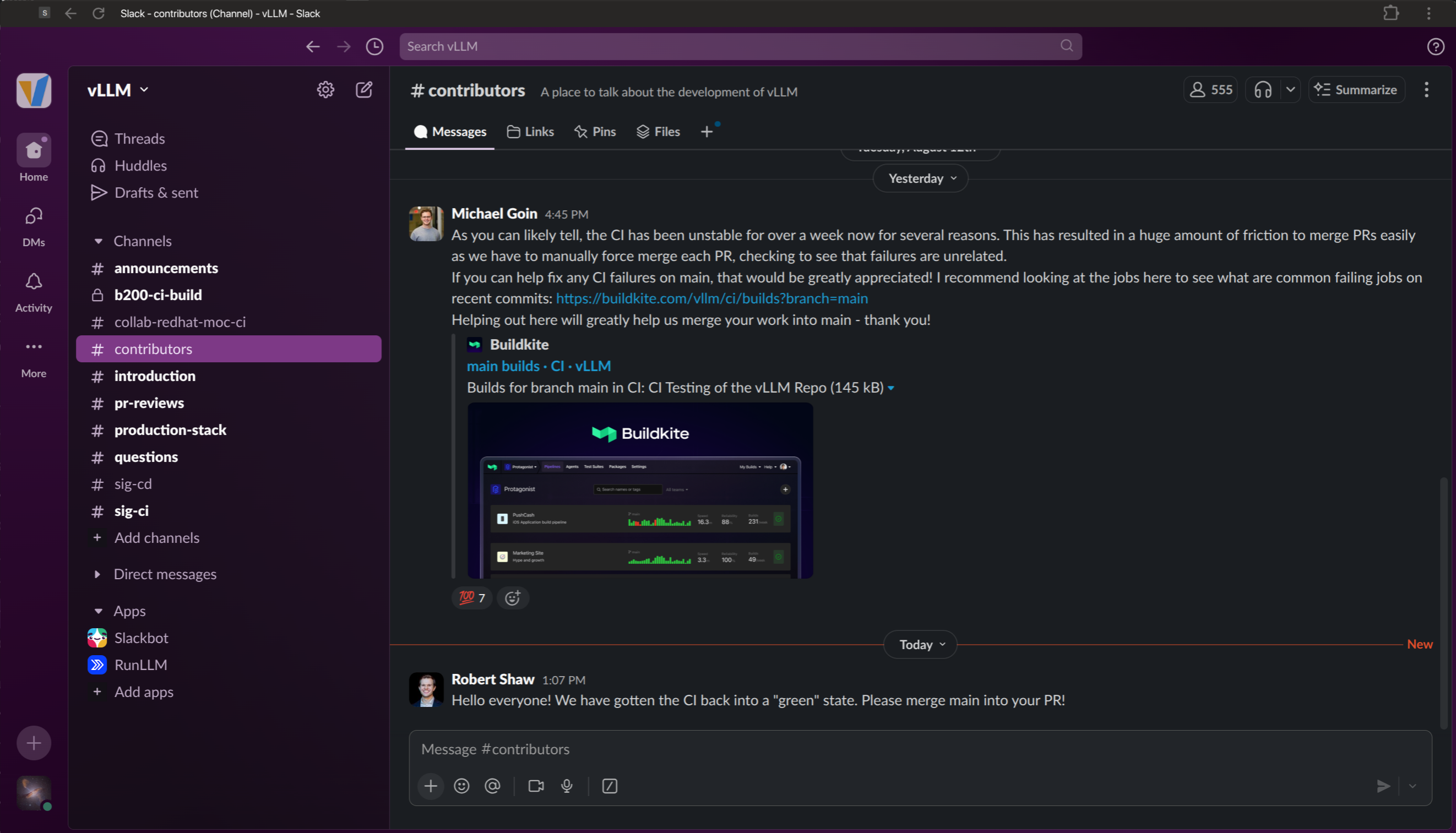Open the Yesterday date dropdown
The image size is (1456, 833).
(x=921, y=178)
